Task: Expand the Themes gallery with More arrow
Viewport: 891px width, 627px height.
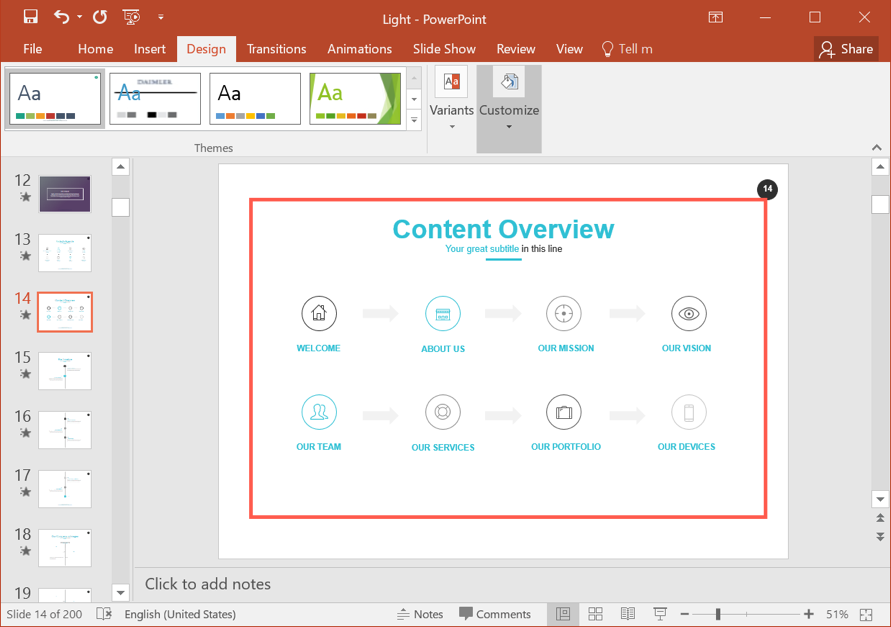Action: (x=414, y=120)
